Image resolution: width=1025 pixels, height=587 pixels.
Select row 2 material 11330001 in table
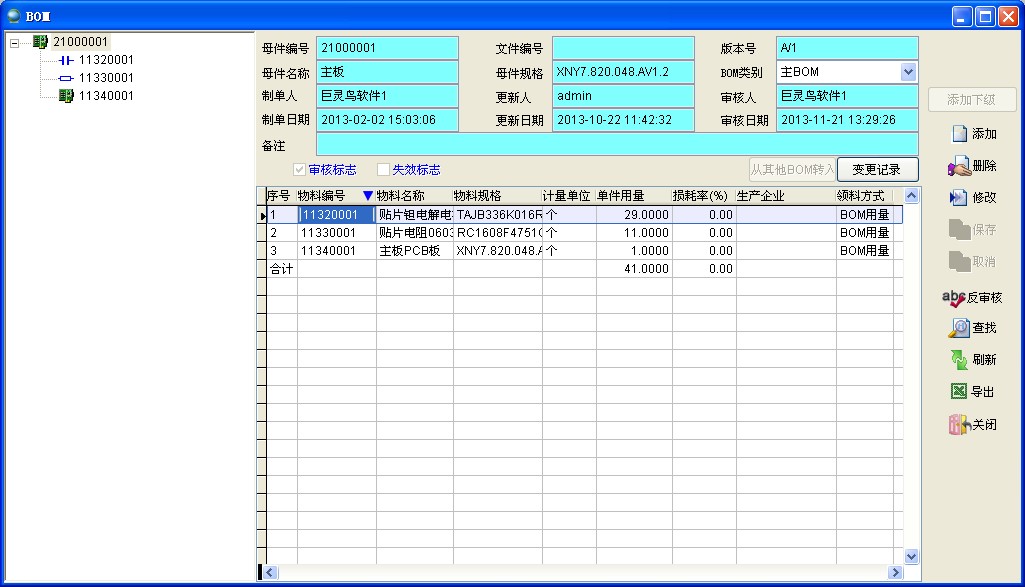click(x=336, y=233)
